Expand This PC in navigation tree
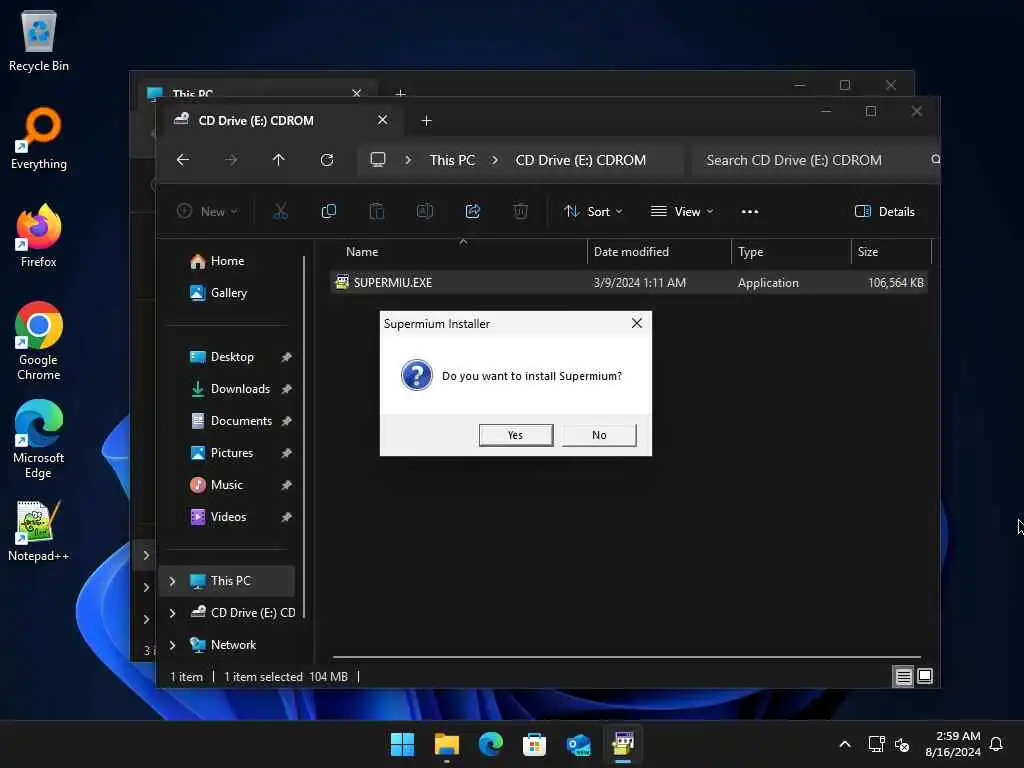The width and height of the screenshot is (1024, 768). coord(172,581)
